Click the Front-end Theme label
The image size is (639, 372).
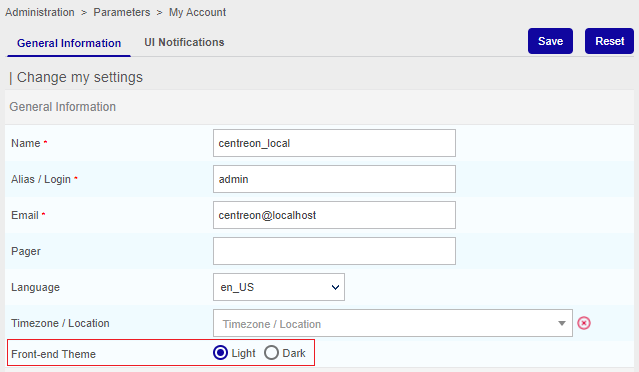53,354
